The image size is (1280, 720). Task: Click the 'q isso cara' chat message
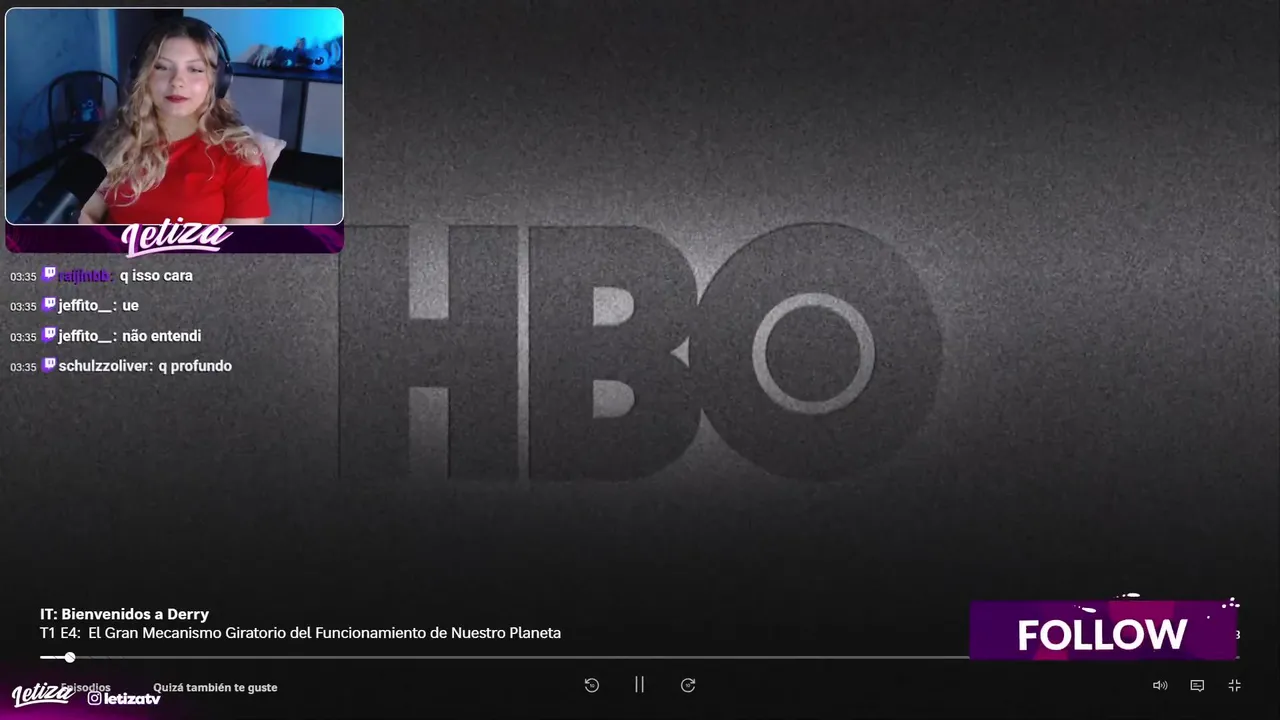coord(101,276)
